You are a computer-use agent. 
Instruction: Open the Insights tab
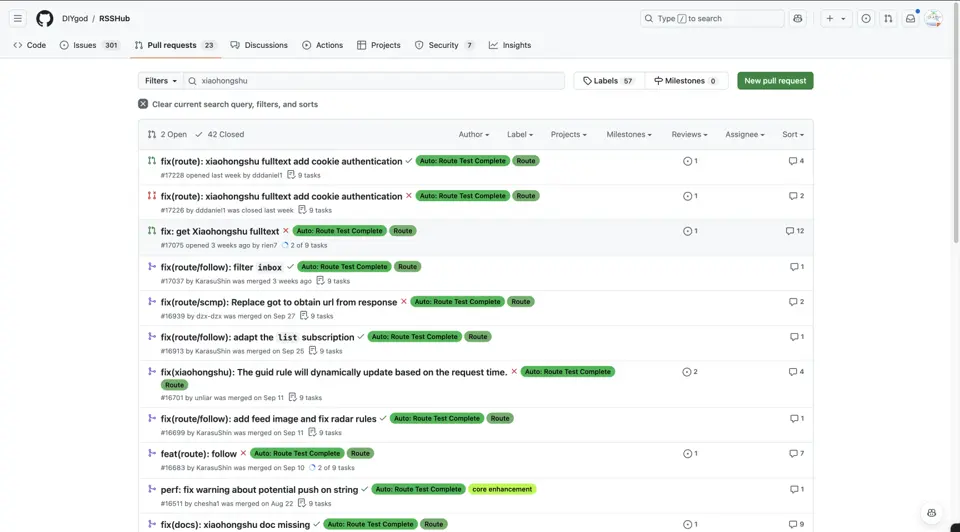[x=509, y=45]
